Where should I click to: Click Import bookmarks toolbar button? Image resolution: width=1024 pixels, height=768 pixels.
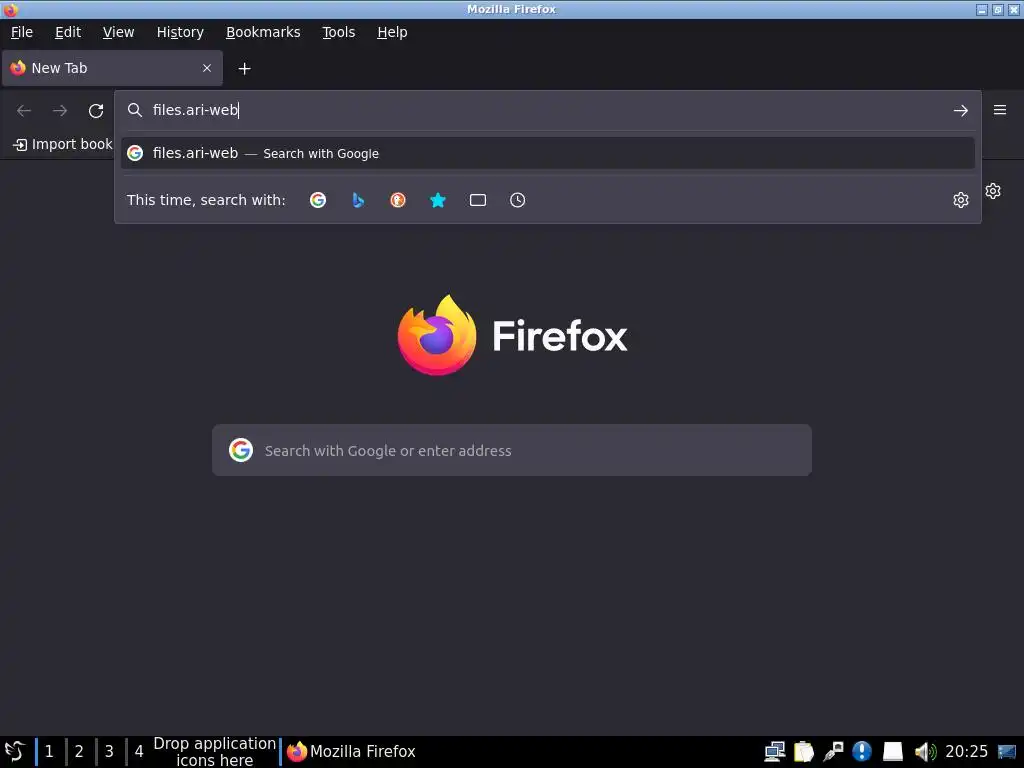tap(63, 144)
